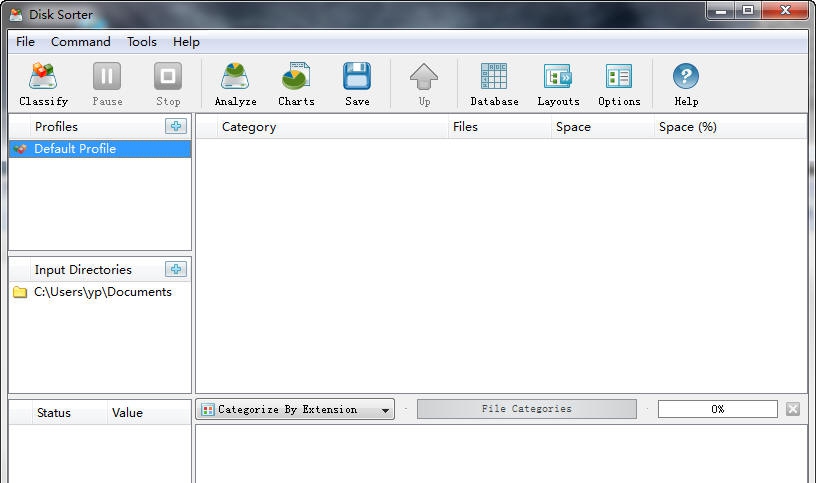Add a new profile with plus button

click(x=176, y=126)
